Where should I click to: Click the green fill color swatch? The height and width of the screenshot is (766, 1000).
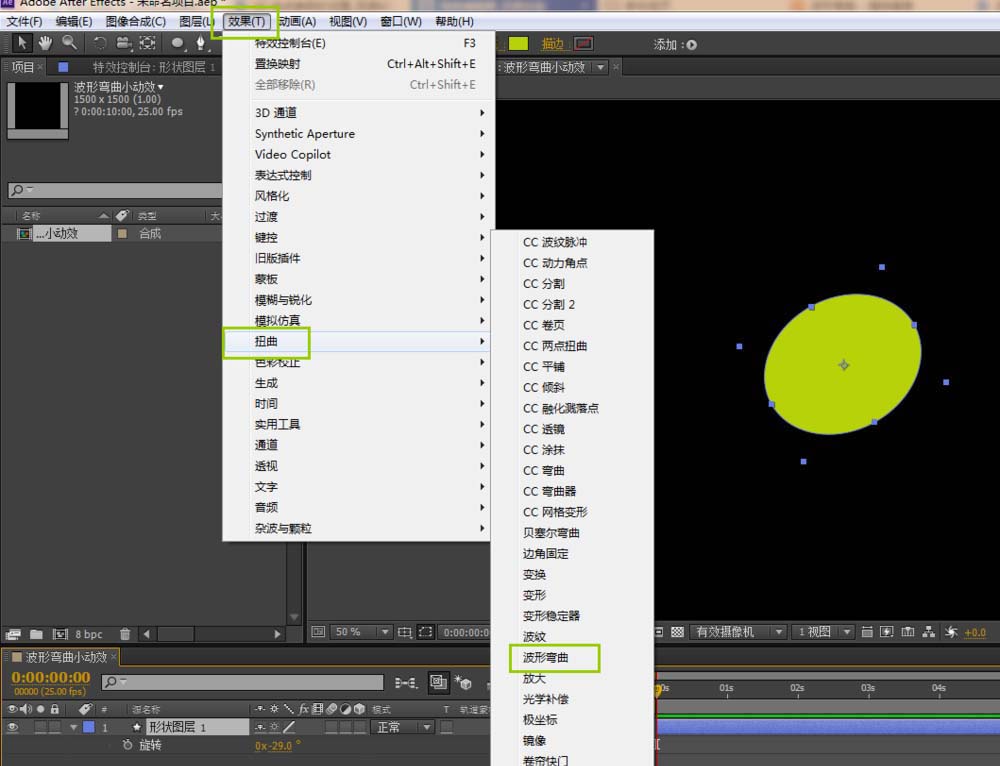coord(517,44)
